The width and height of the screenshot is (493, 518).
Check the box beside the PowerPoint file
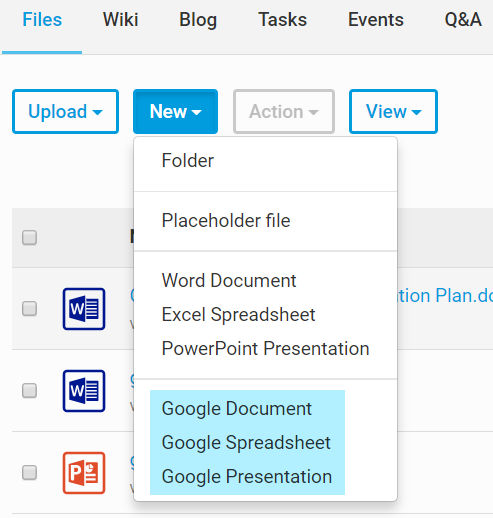point(29,472)
